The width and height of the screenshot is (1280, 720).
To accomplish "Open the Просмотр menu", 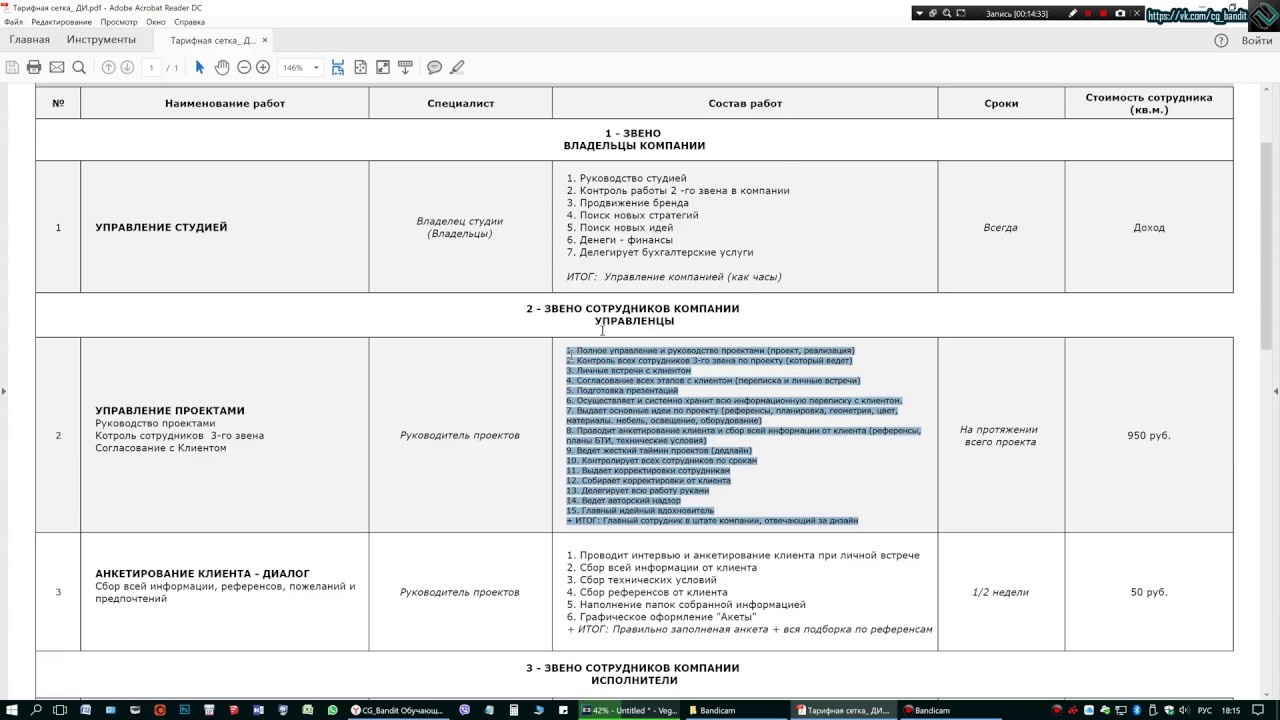I will pyautogui.click(x=119, y=22).
